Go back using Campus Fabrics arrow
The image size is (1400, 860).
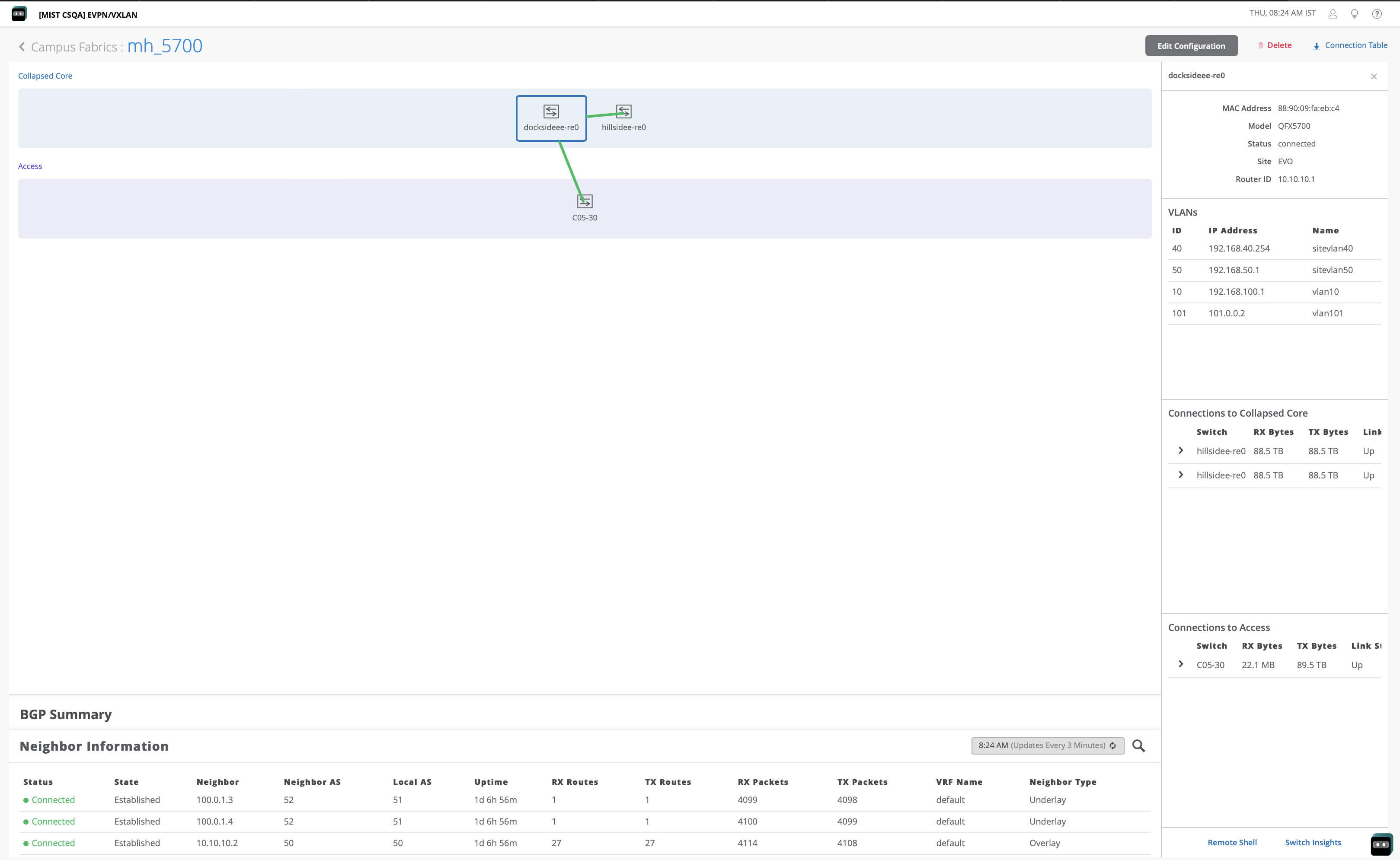22,47
